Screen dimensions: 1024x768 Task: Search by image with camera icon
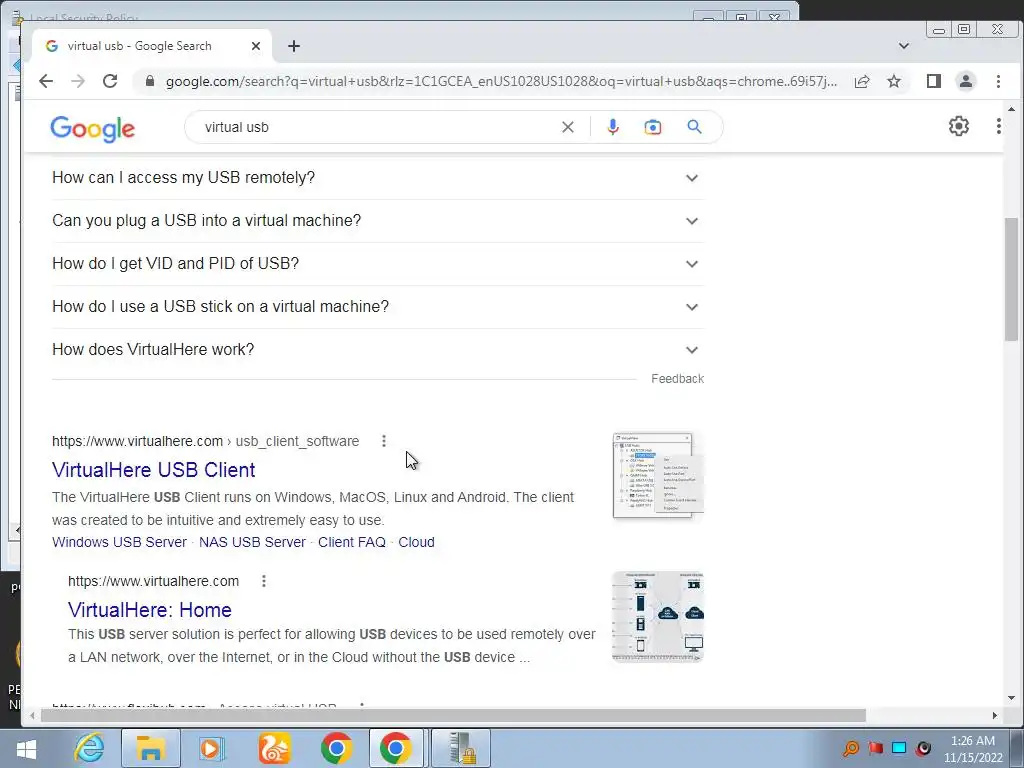tap(652, 127)
